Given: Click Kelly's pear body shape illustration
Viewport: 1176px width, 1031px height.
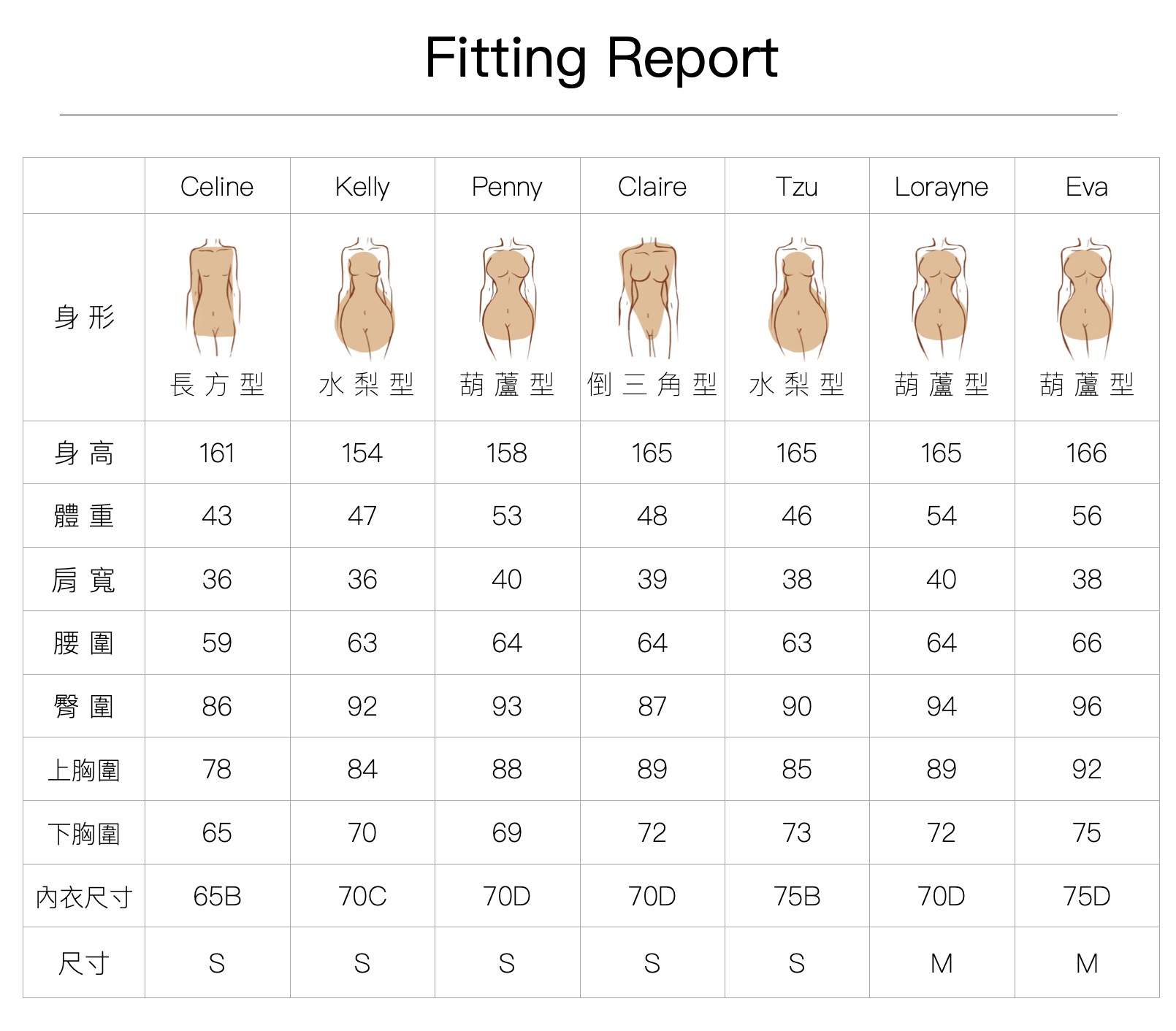Looking at the screenshot, I should point(364,298).
